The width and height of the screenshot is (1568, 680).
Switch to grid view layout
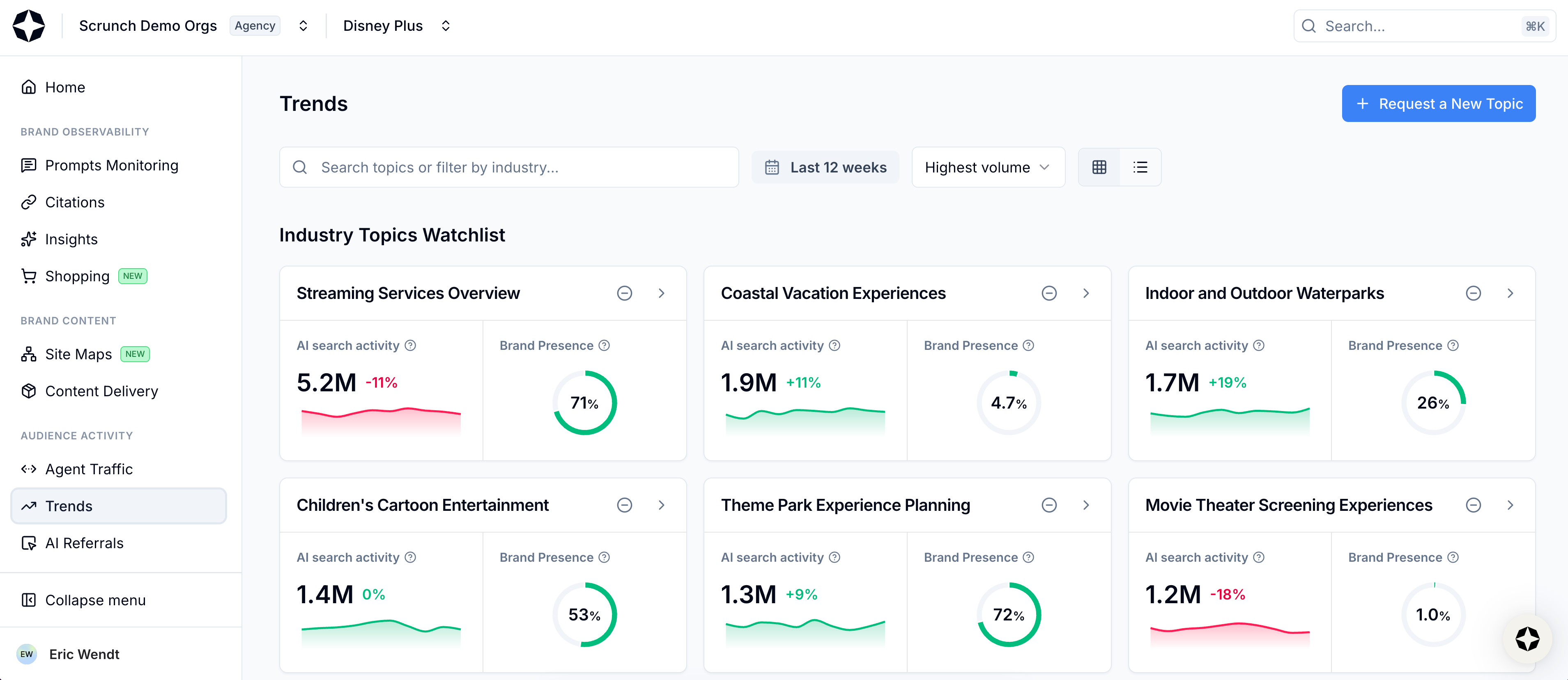coord(1099,168)
